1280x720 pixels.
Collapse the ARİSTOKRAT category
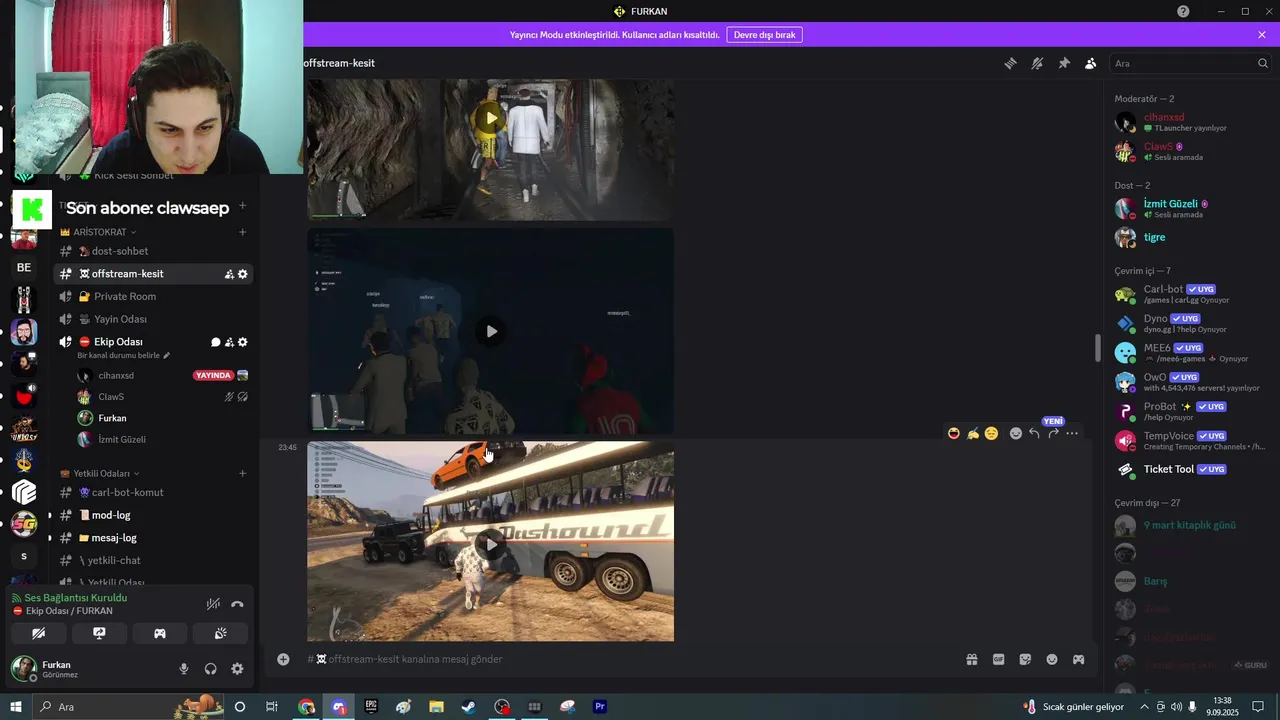coord(98,232)
